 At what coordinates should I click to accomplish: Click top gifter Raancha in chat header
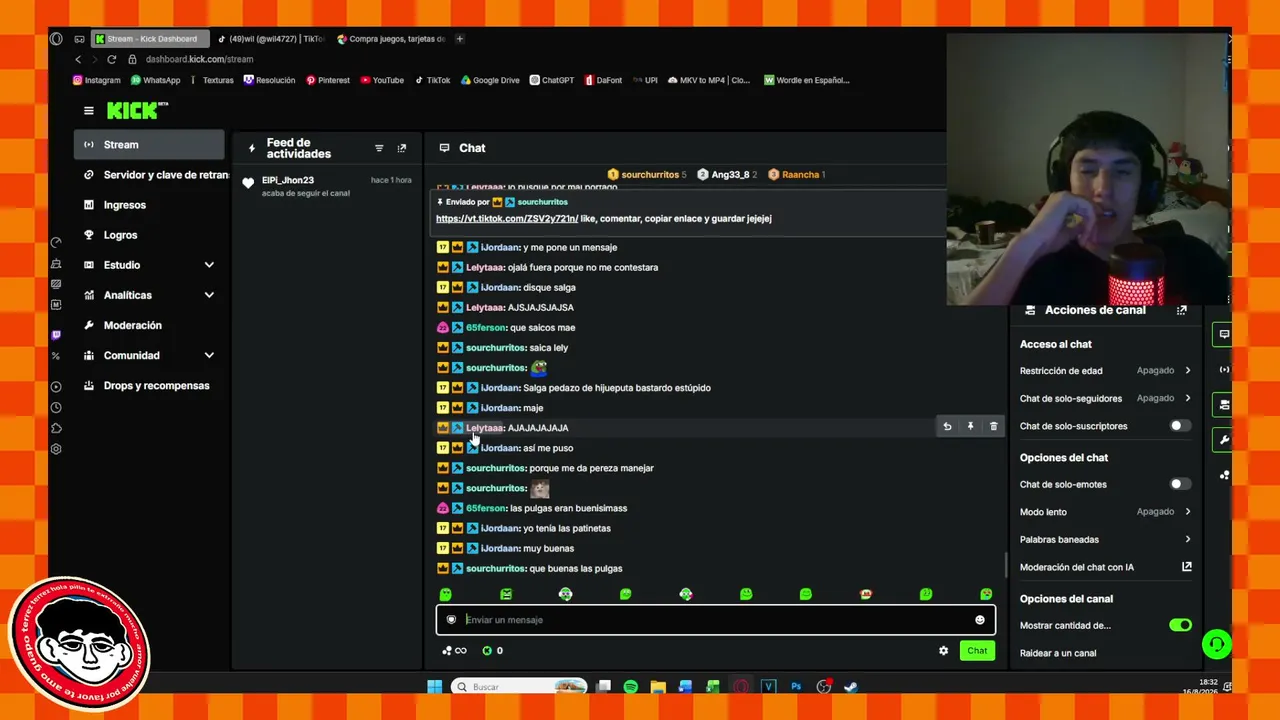(x=796, y=175)
